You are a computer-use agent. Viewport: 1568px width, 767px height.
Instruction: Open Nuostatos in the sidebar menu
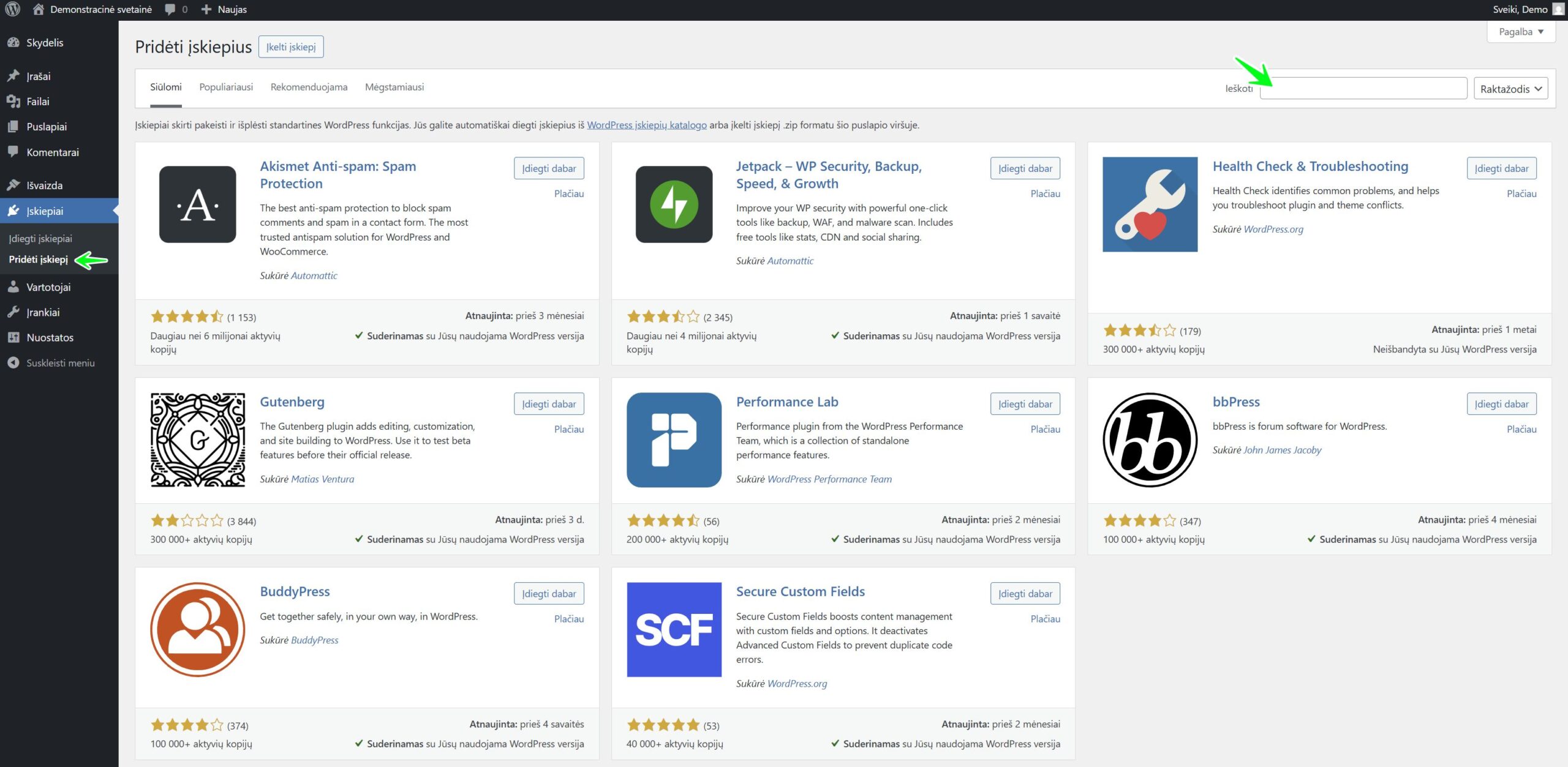(50, 337)
